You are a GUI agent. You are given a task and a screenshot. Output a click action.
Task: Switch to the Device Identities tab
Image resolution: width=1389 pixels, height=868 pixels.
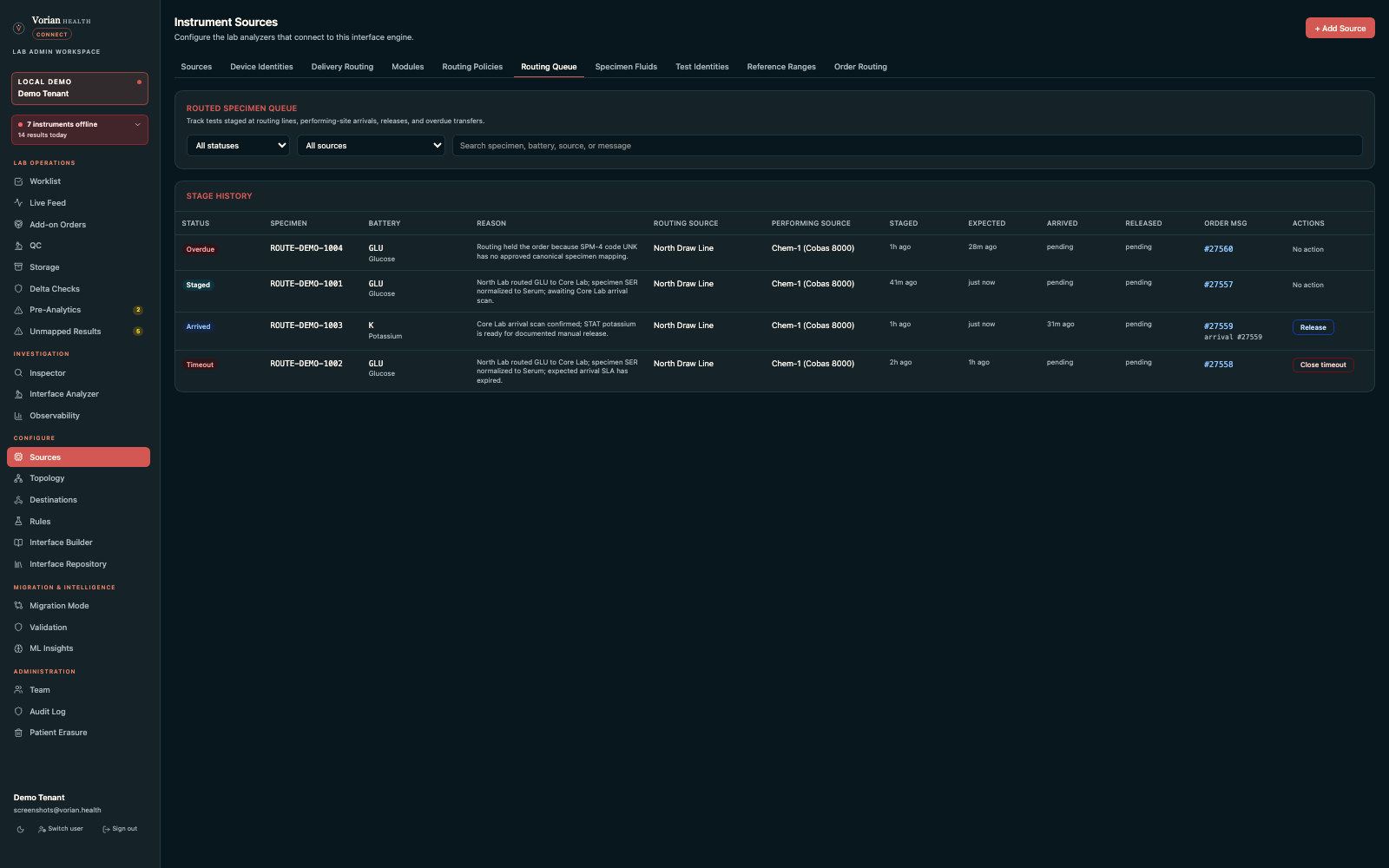(x=261, y=67)
